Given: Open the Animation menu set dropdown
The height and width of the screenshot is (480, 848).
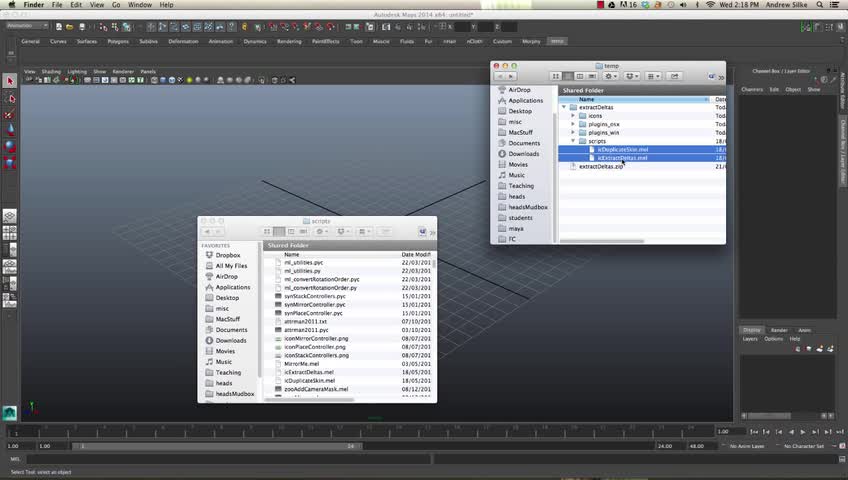Looking at the screenshot, I should 27,26.
